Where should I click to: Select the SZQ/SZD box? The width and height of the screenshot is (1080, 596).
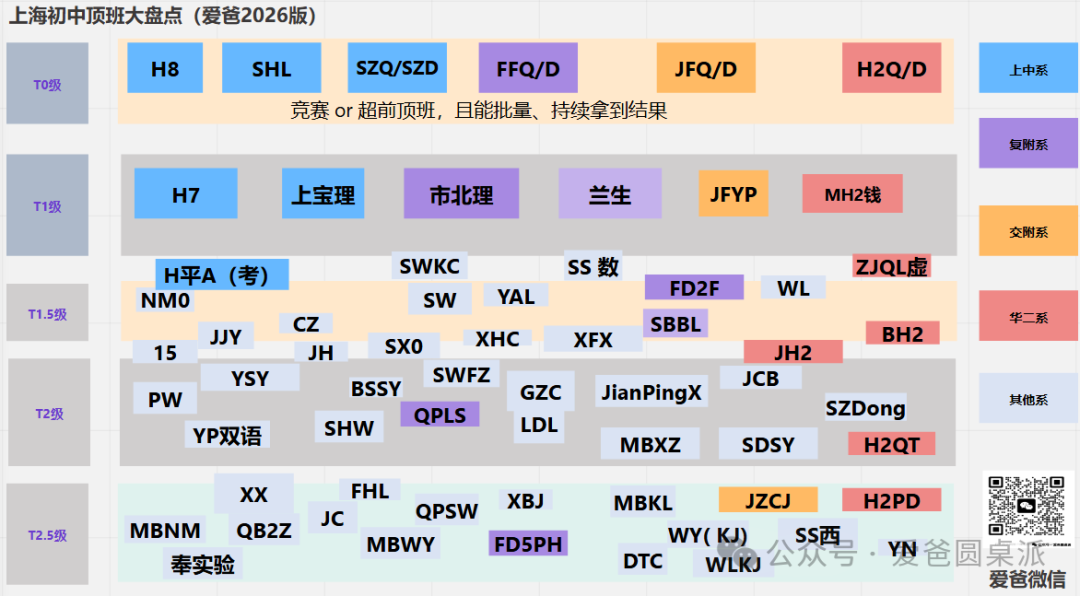397,68
